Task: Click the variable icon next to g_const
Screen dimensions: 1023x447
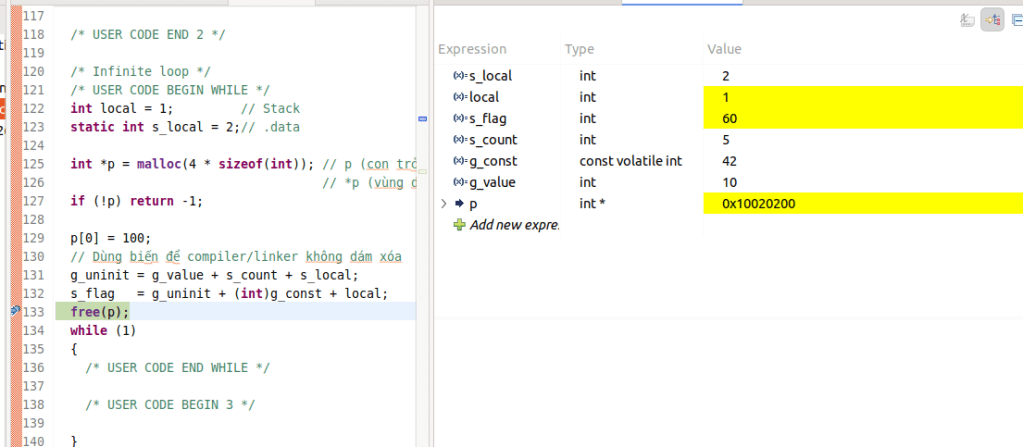Action: click(x=460, y=161)
